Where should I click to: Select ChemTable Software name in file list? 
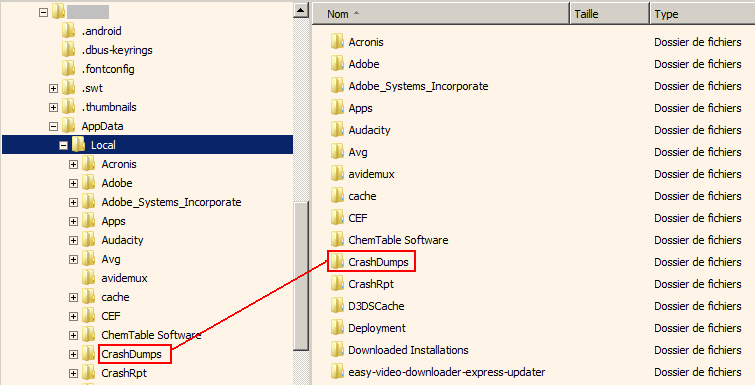pyautogui.click(x=398, y=240)
